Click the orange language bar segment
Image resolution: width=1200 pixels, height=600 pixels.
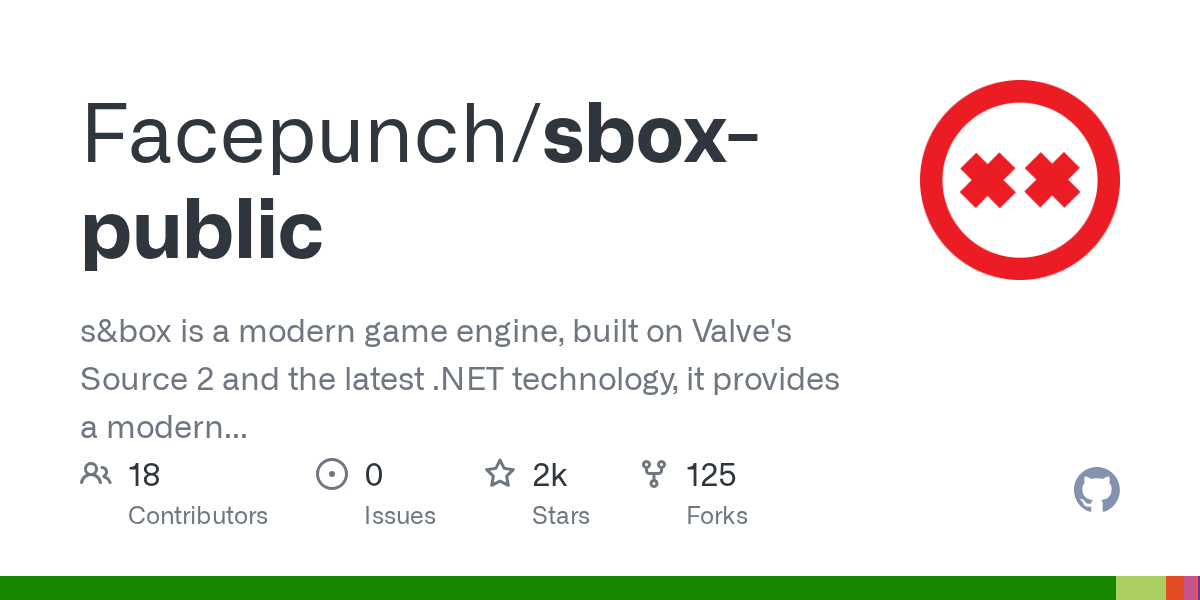click(x=1174, y=588)
